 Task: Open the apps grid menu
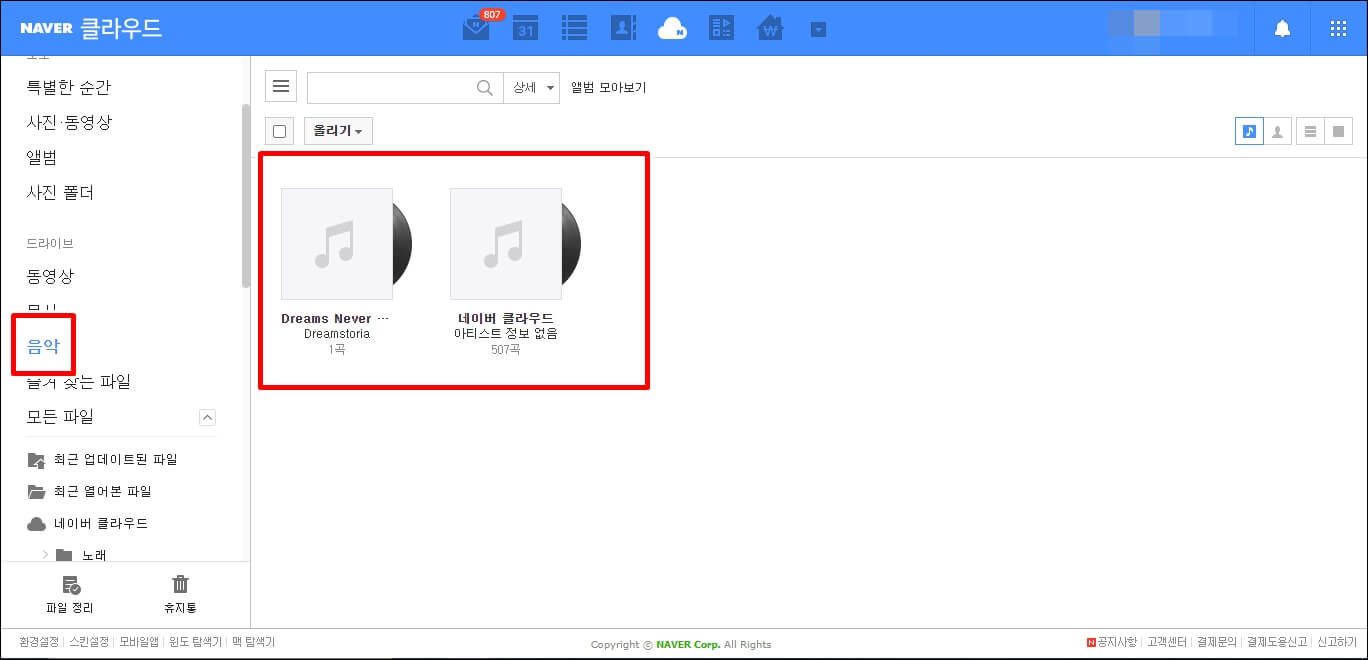1338,29
